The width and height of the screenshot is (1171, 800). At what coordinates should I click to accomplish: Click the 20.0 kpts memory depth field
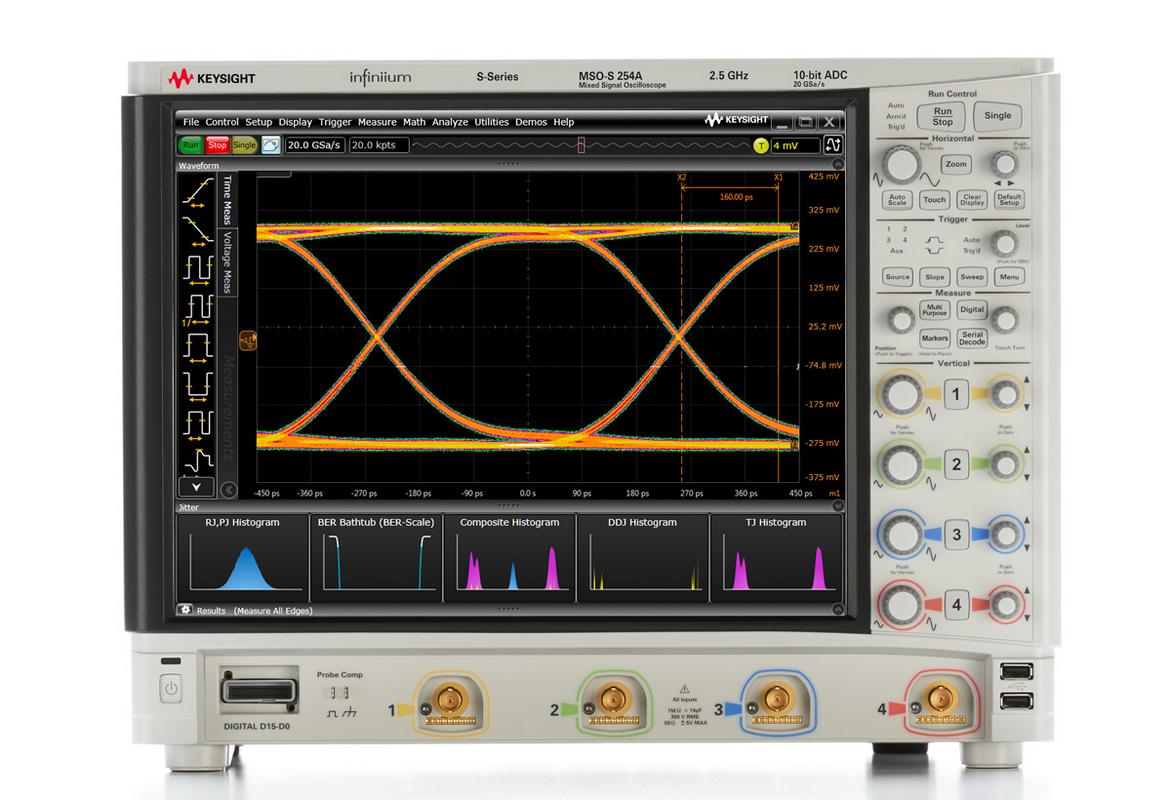tap(379, 145)
